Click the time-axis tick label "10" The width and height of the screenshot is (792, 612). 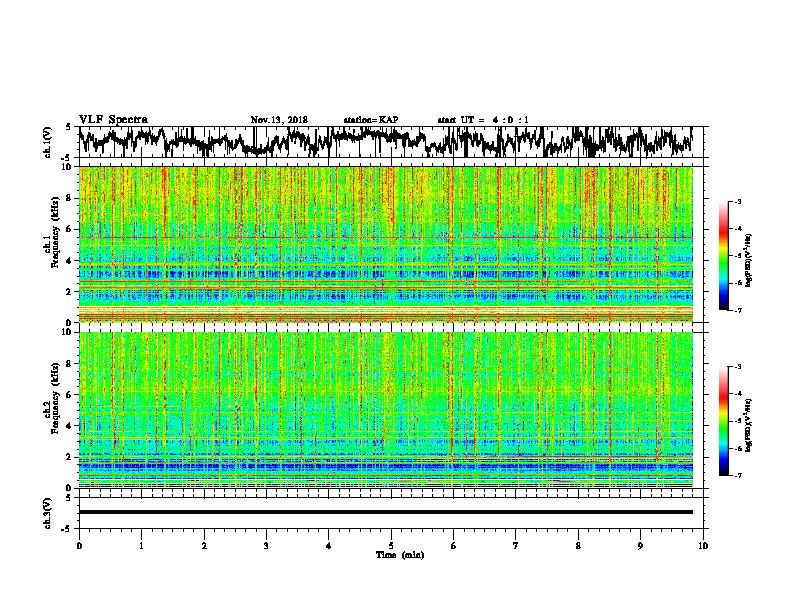tap(703, 546)
